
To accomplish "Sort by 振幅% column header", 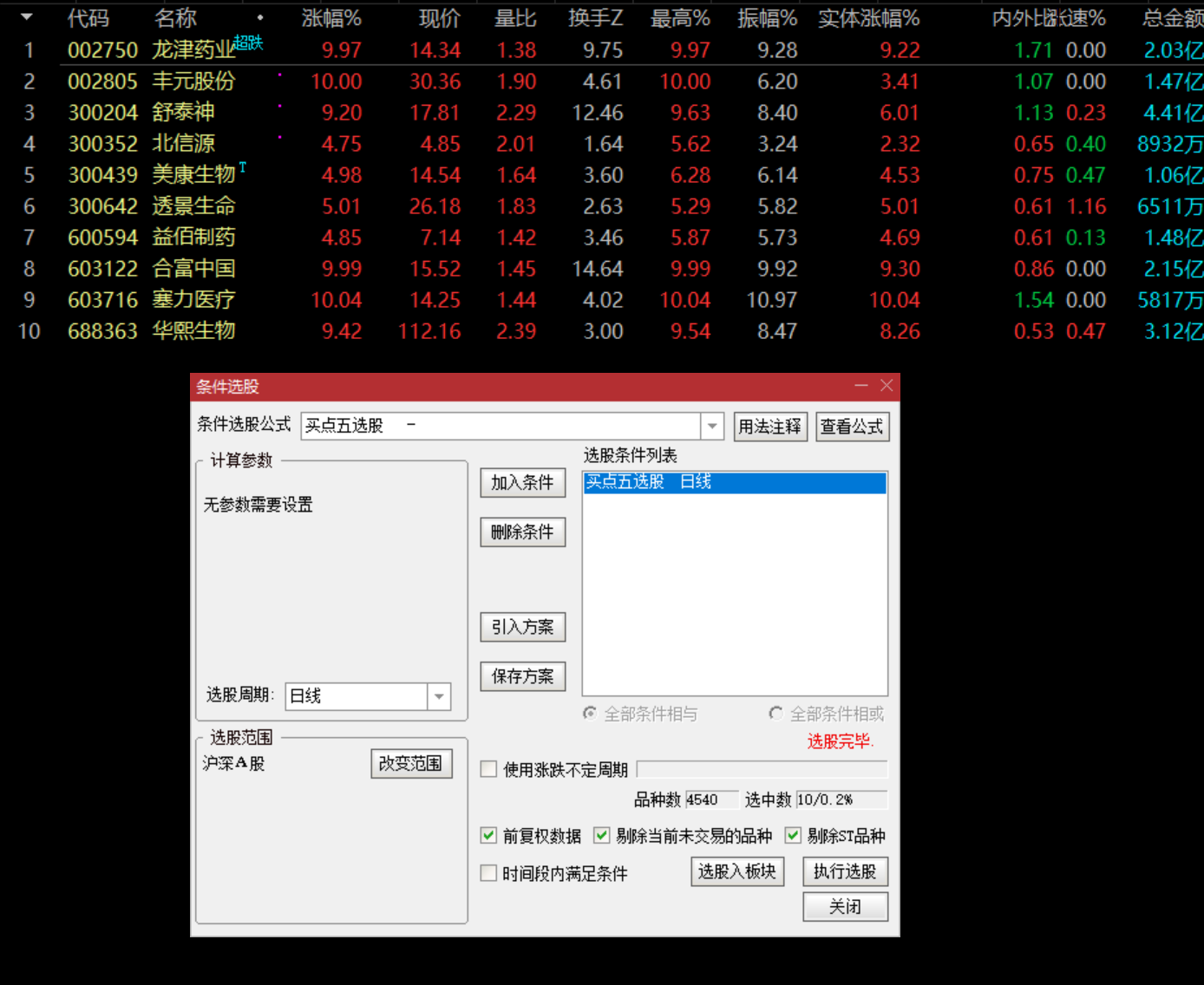I will [x=768, y=17].
